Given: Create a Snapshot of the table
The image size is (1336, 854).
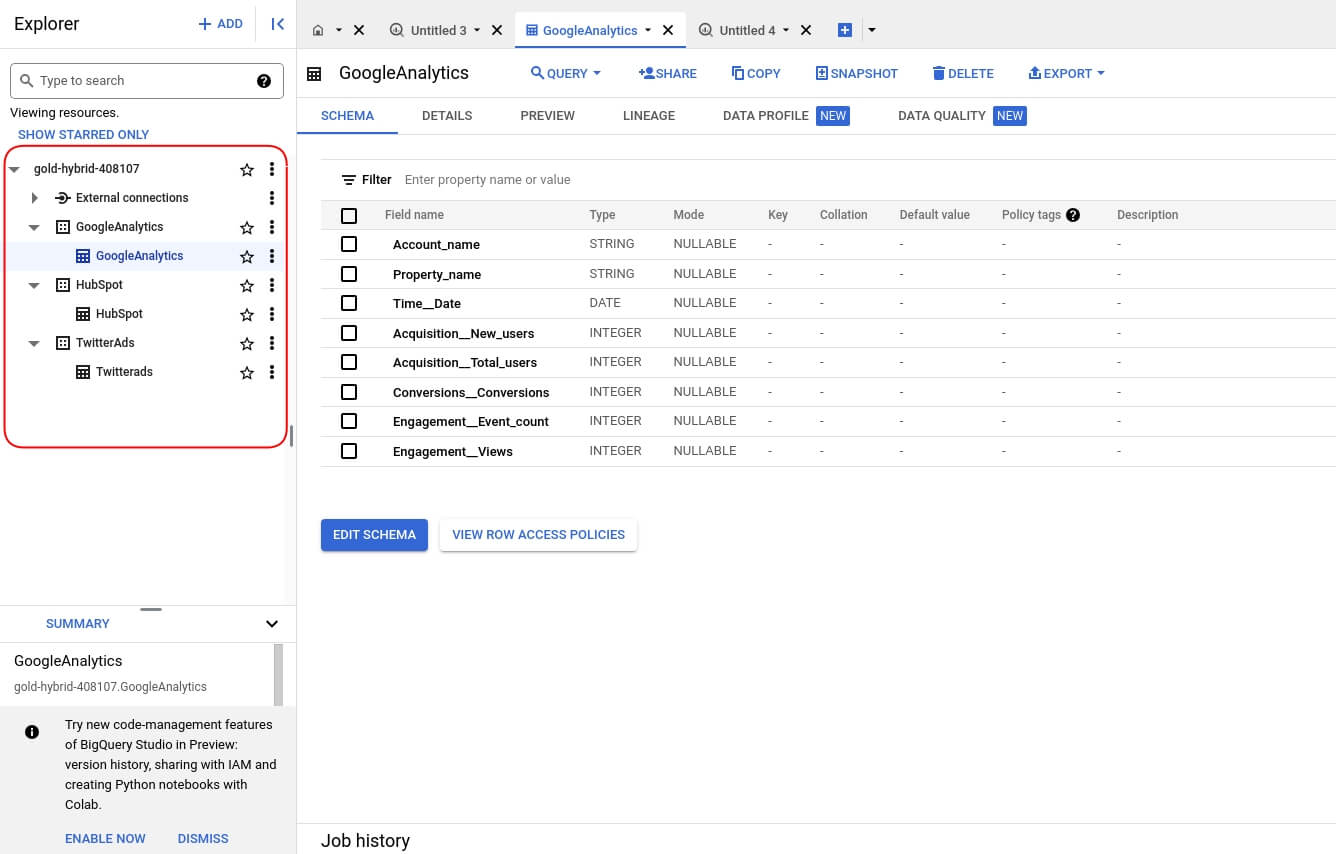Looking at the screenshot, I should tap(856, 73).
